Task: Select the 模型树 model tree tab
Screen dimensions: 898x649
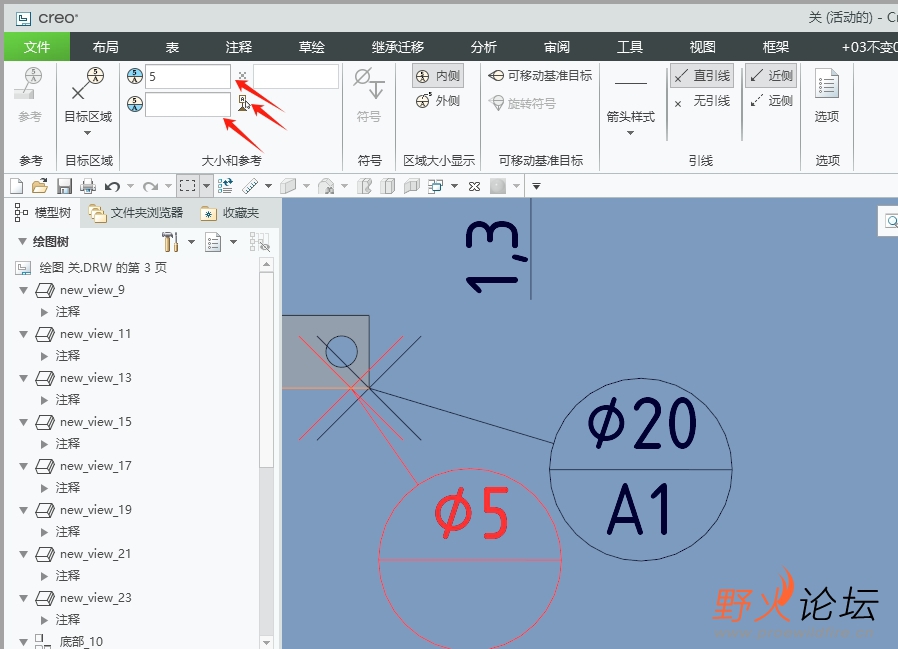Action: [42, 213]
